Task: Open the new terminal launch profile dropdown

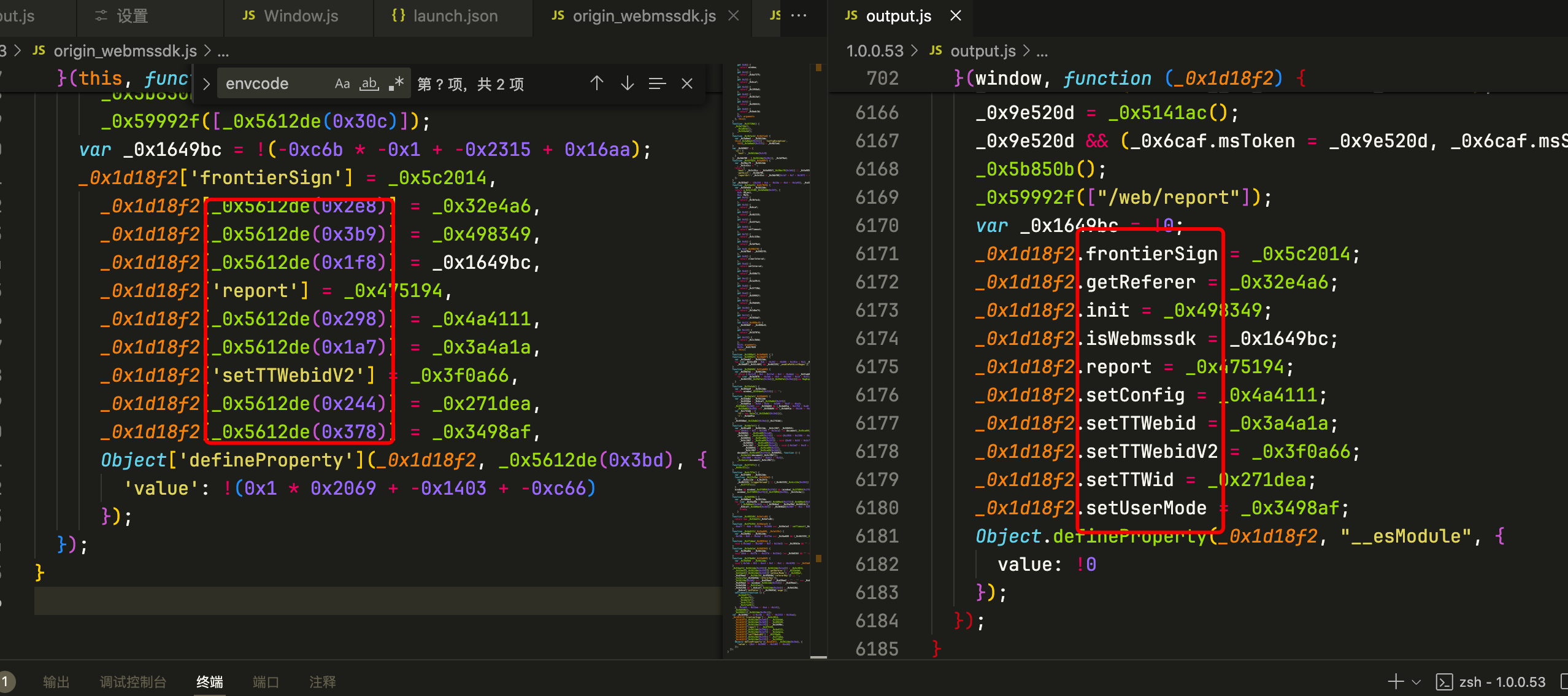Action: pos(1416,681)
